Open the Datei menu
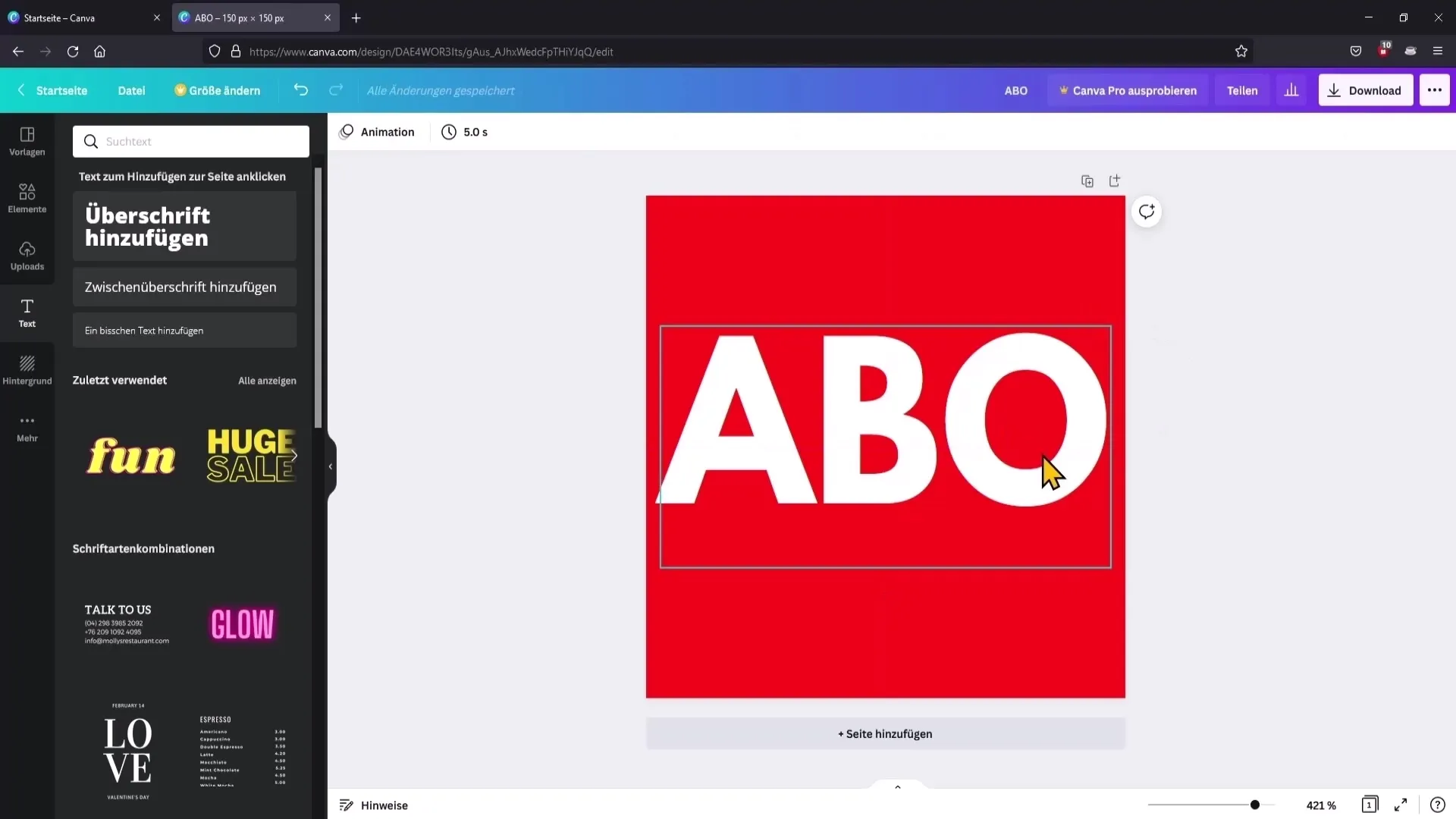Image resolution: width=1456 pixels, height=819 pixels. (131, 91)
